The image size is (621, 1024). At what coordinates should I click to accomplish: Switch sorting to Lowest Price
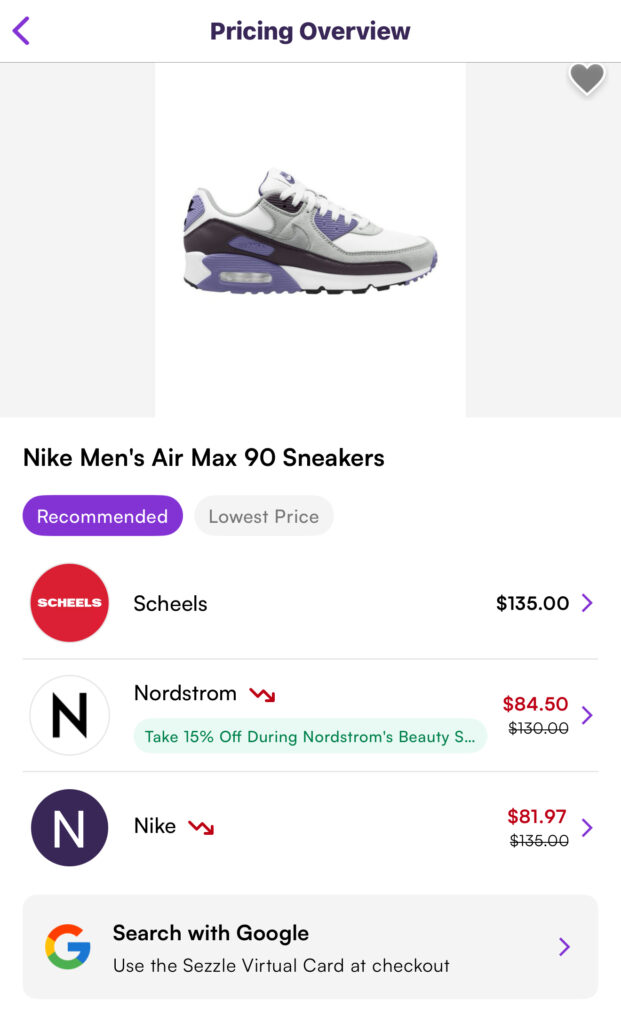click(263, 516)
